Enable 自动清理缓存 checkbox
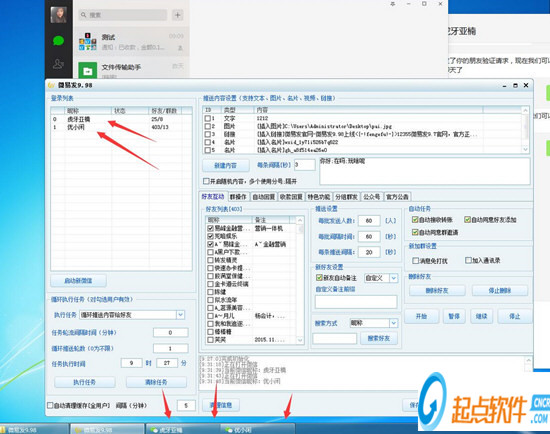The height and width of the screenshot is (434, 550). pos(50,405)
